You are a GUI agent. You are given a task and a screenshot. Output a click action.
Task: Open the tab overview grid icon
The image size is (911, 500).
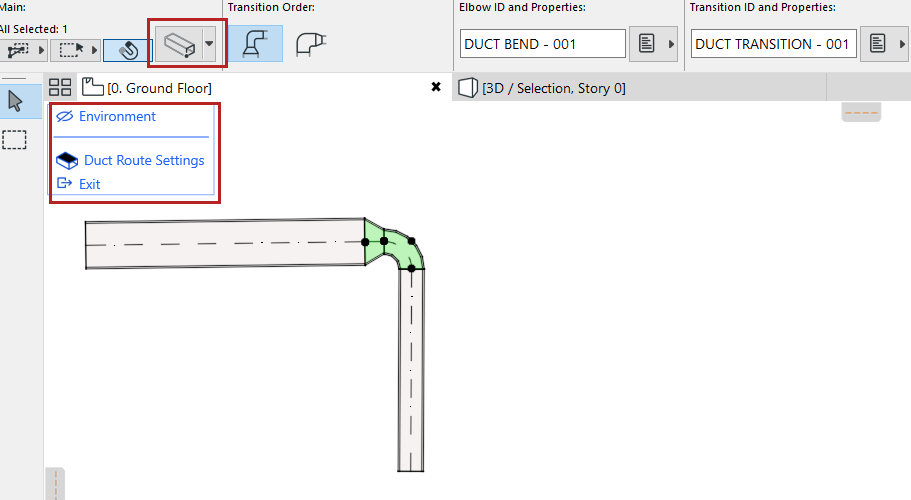(60, 88)
